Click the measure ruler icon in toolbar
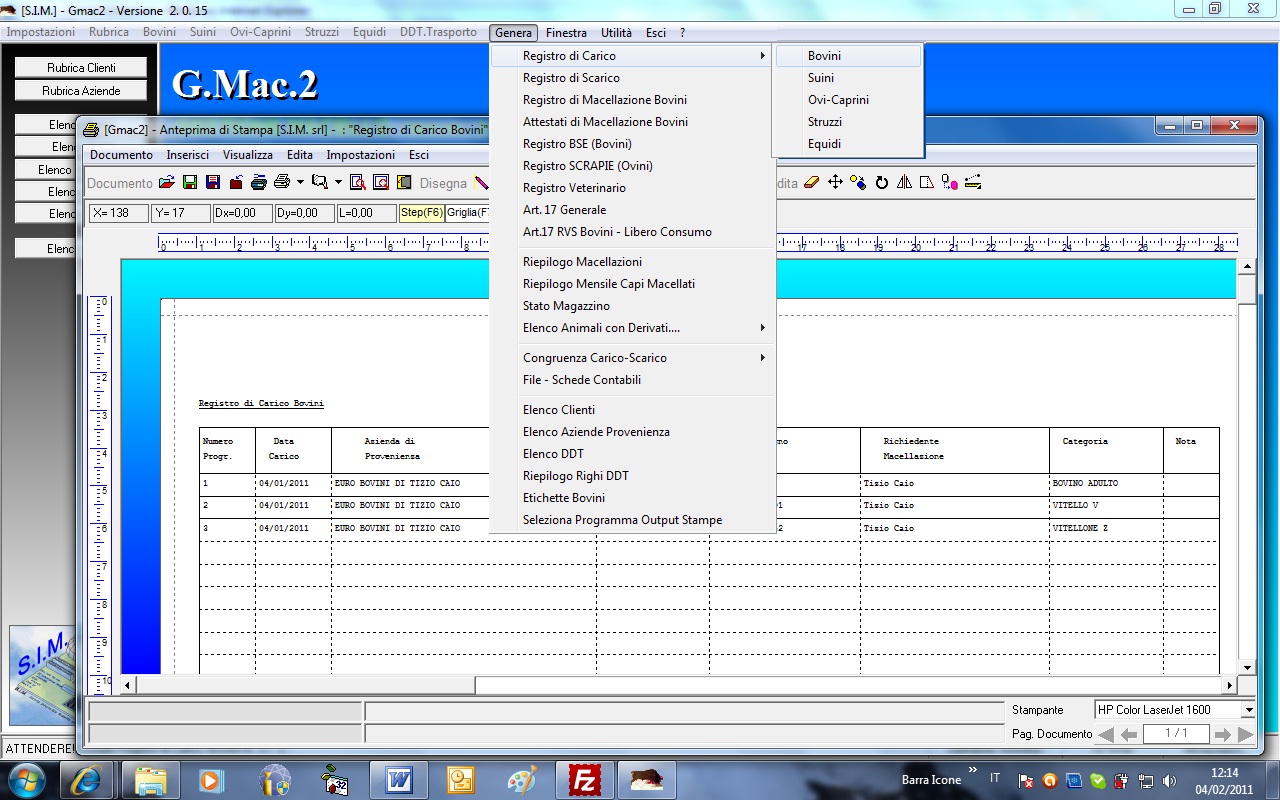This screenshot has height=800, width=1280. pyautogui.click(x=973, y=182)
